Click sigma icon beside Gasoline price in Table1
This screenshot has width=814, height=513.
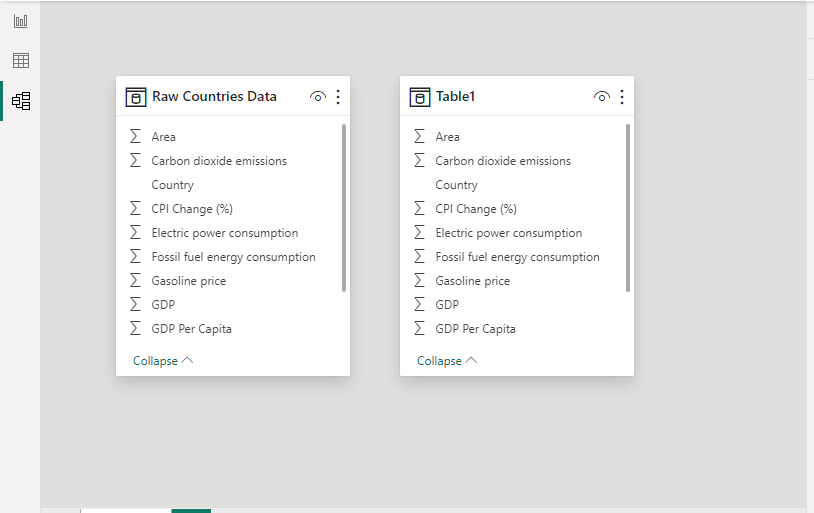click(x=419, y=280)
